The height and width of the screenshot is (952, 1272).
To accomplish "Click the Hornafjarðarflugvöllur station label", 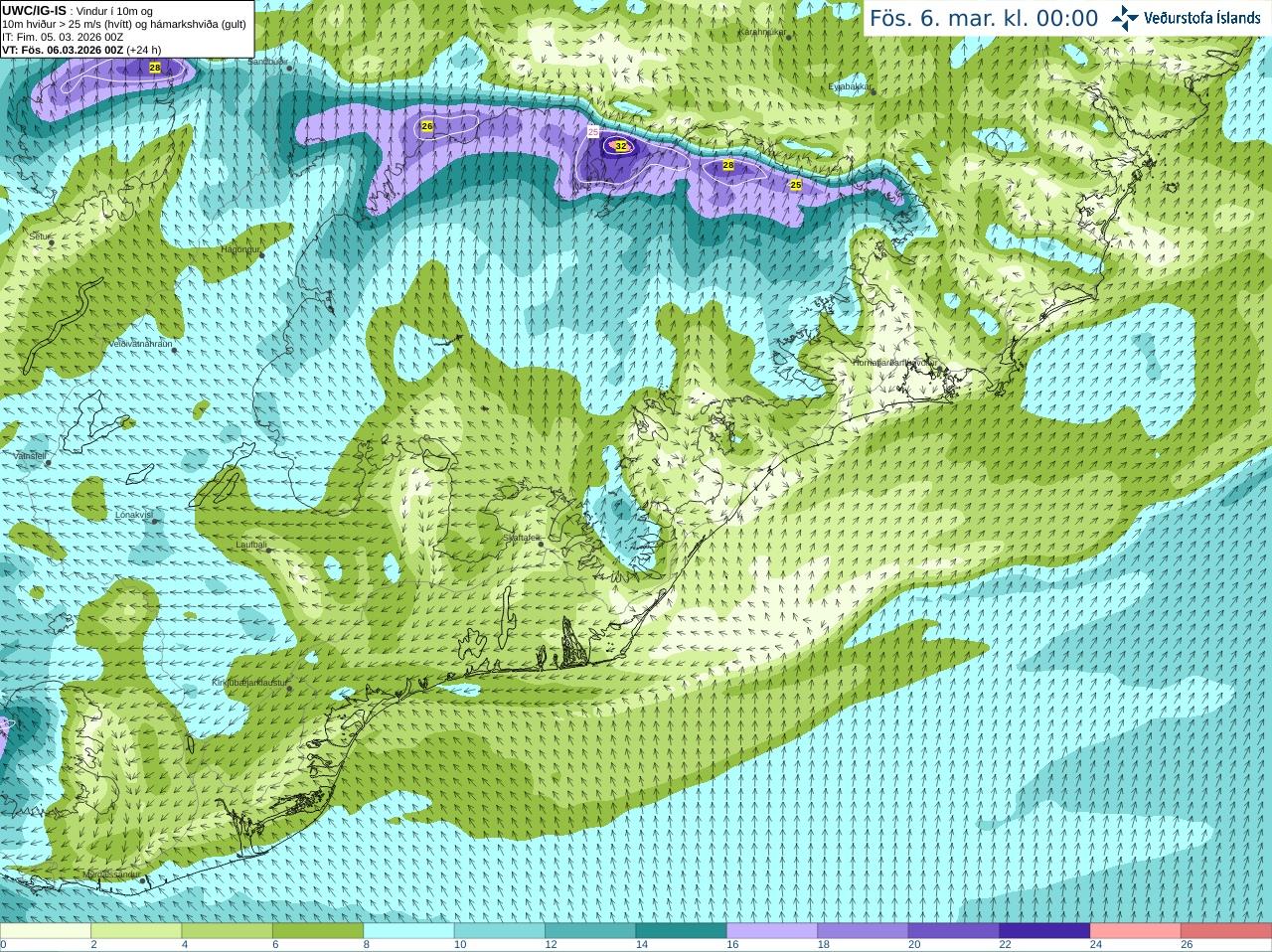I will pyautogui.click(x=894, y=363).
